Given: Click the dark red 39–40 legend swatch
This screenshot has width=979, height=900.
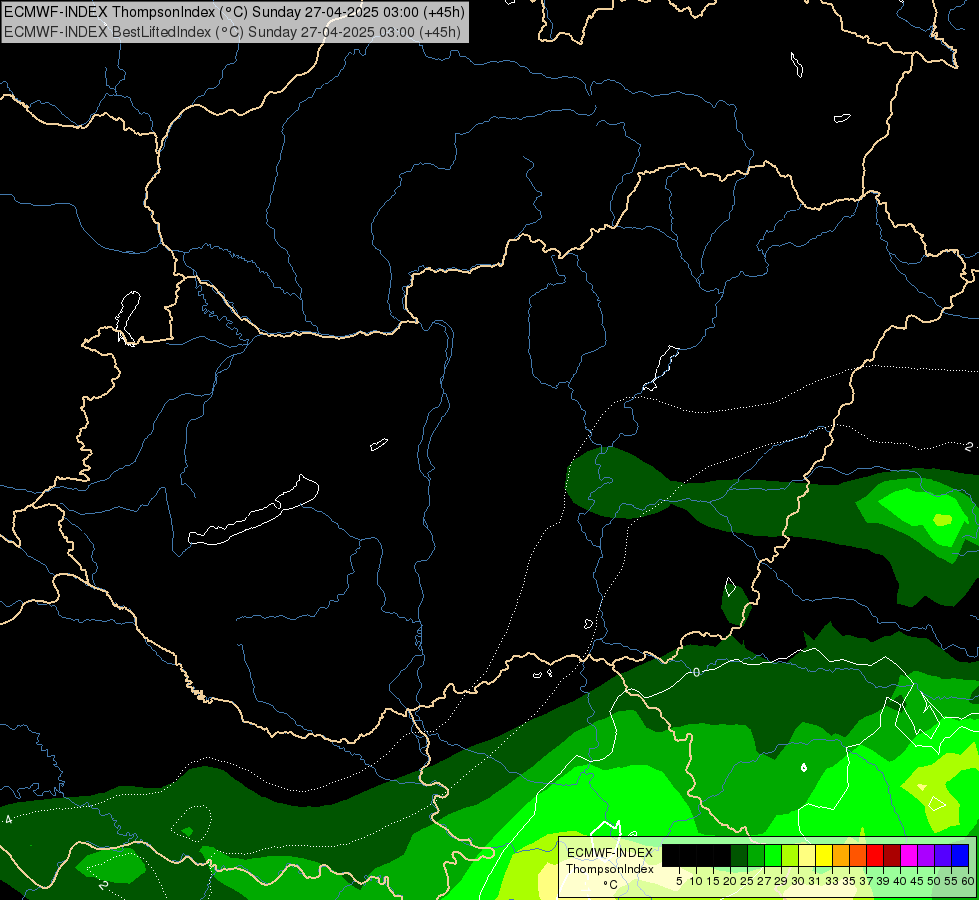Looking at the screenshot, I should click(892, 856).
